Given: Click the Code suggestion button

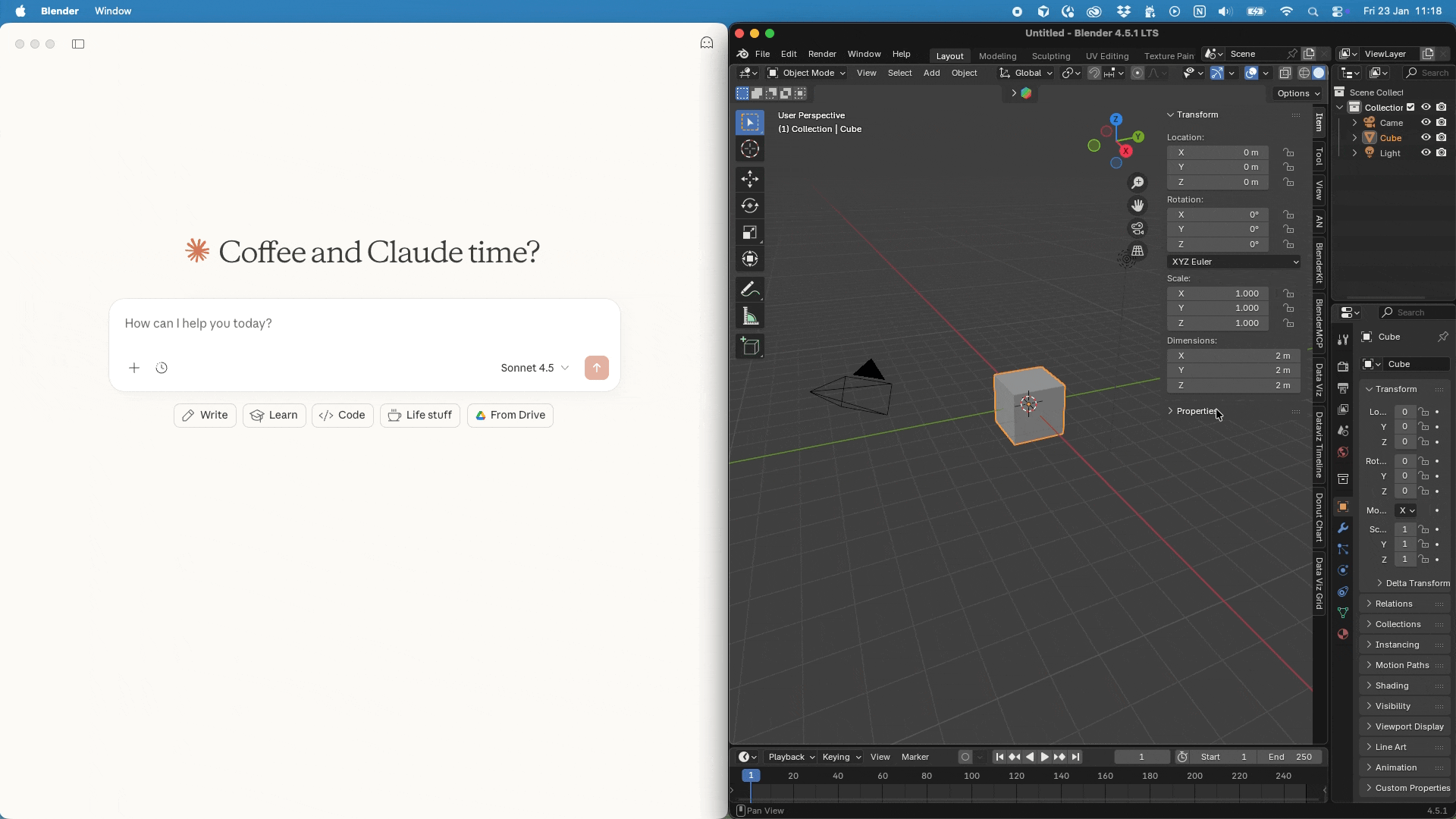Looking at the screenshot, I should coord(342,416).
